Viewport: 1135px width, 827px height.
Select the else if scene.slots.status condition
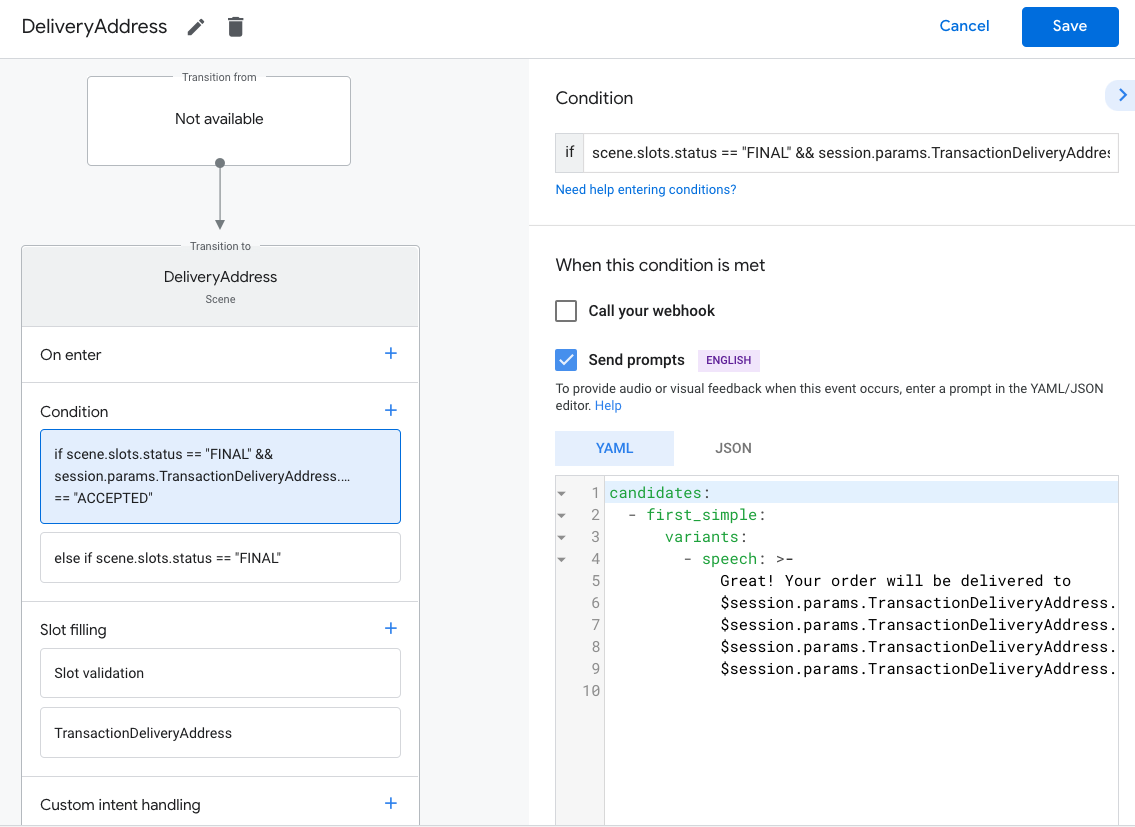[220, 558]
